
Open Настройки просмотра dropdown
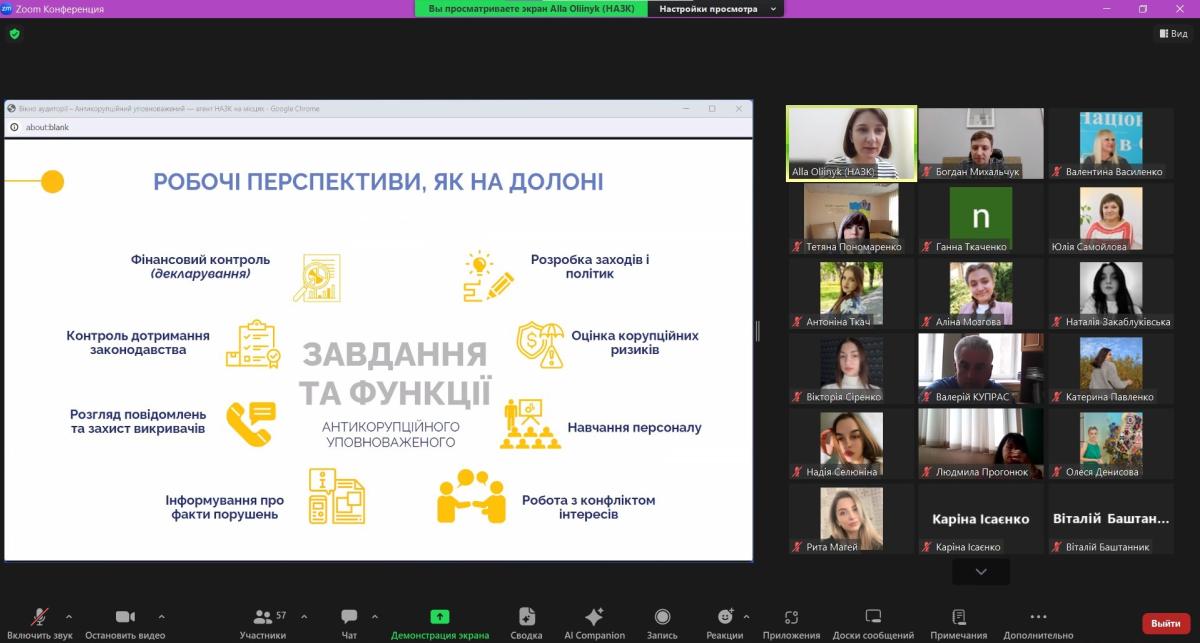pyautogui.click(x=715, y=9)
